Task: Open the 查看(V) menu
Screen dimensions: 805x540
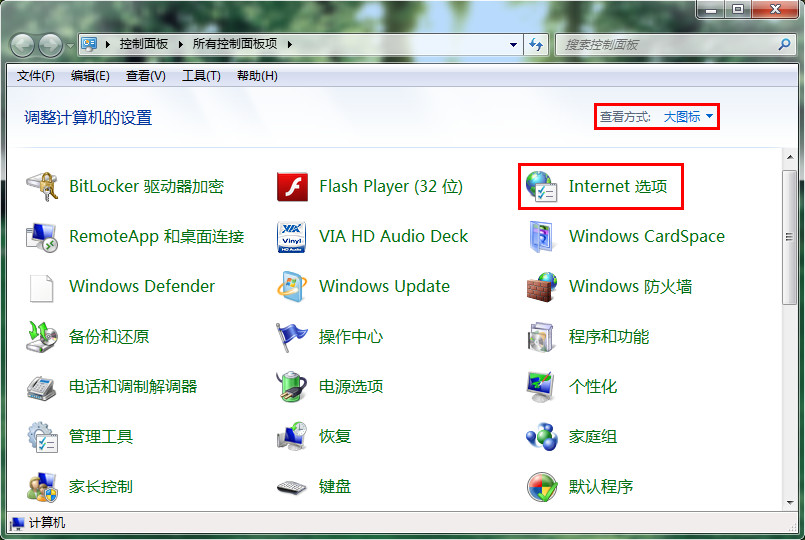Action: click(145, 76)
